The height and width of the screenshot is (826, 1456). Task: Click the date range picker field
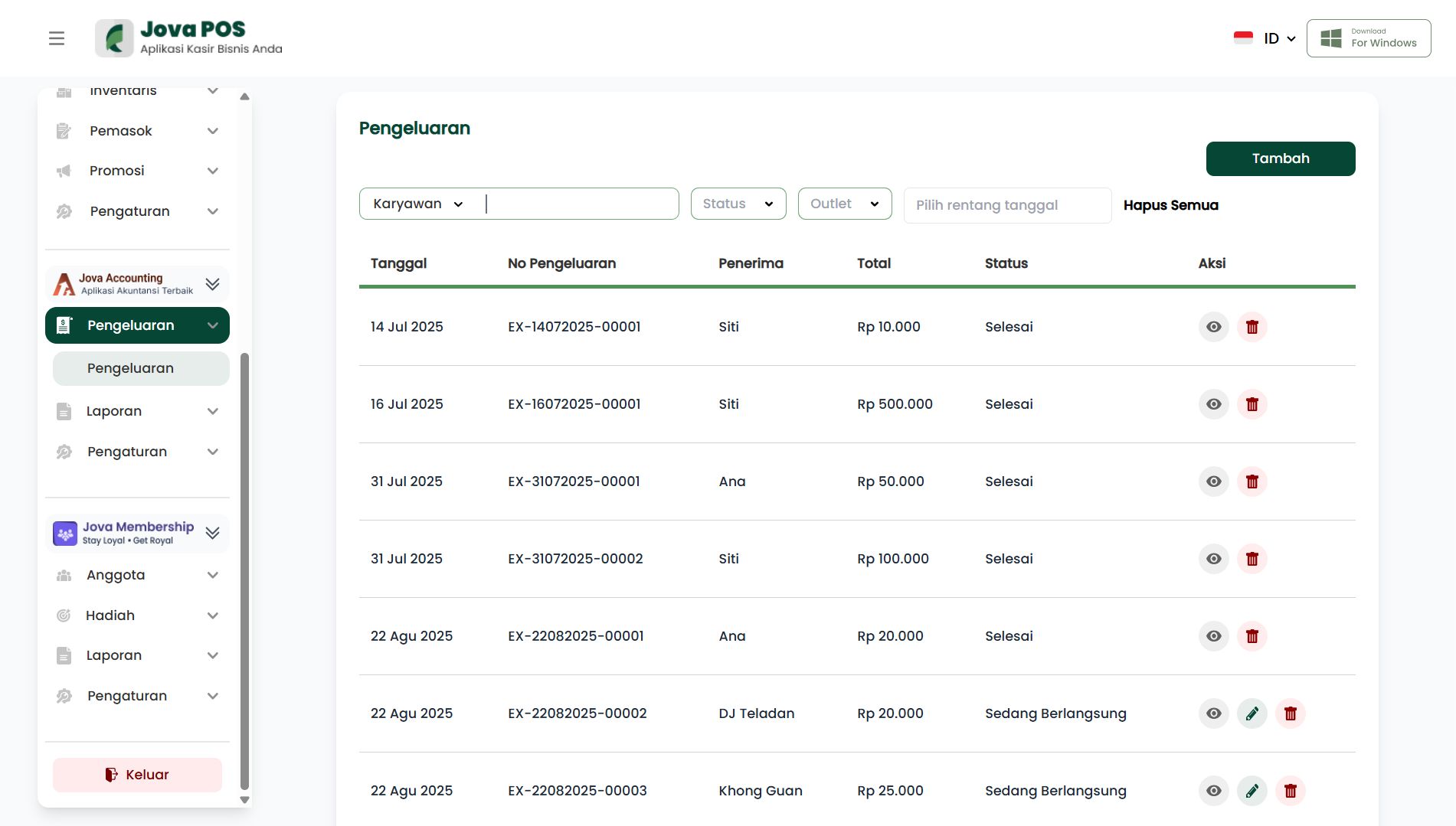point(1006,205)
